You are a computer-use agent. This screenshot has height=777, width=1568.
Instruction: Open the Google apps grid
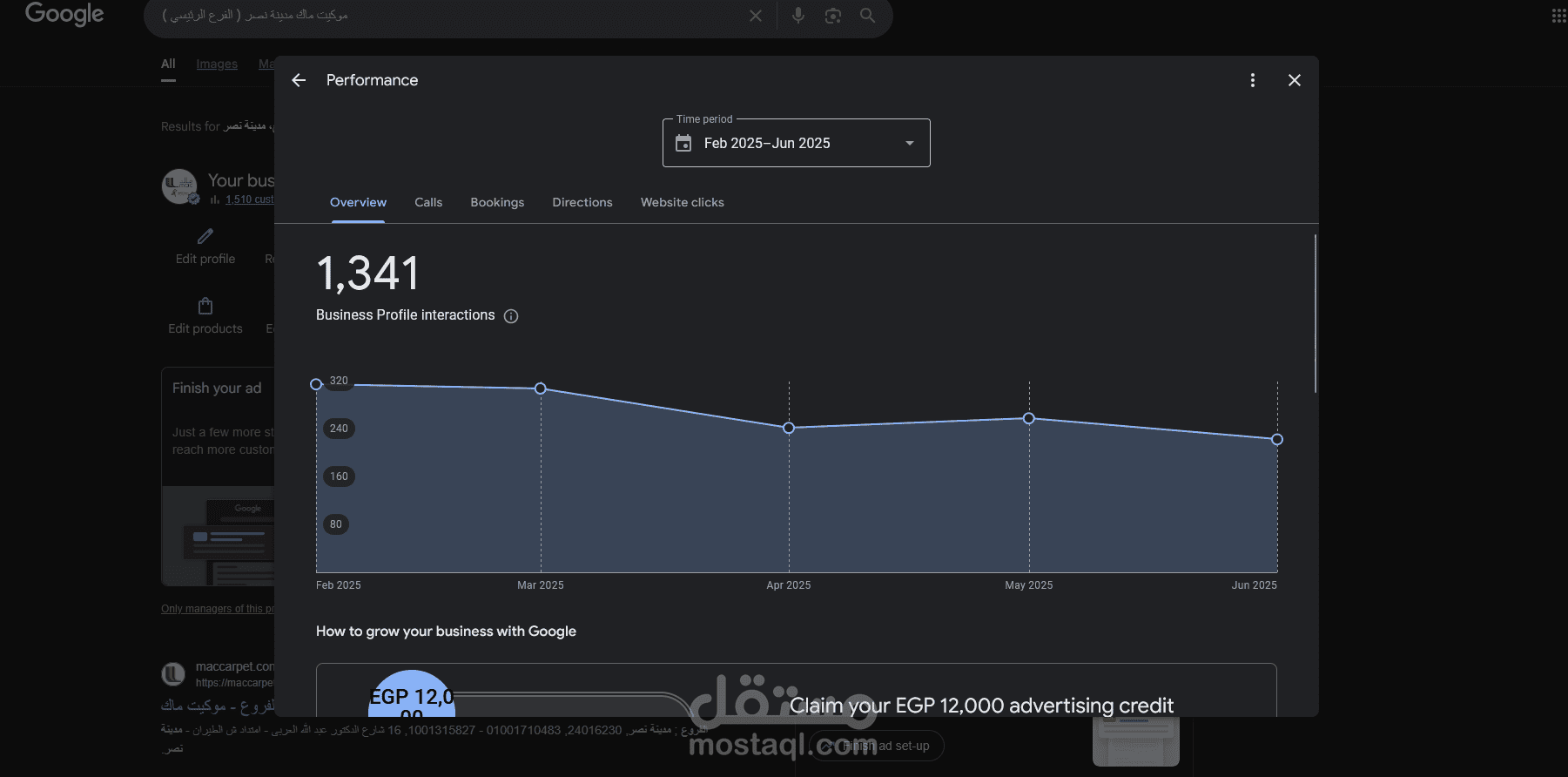[1558, 16]
